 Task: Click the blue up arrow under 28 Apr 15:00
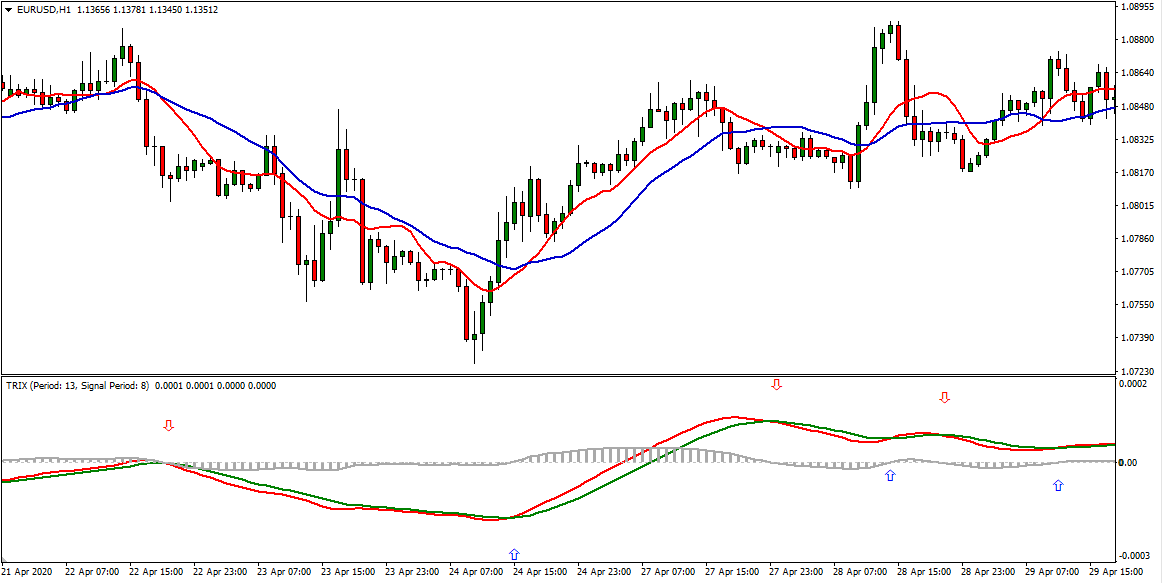coord(888,477)
